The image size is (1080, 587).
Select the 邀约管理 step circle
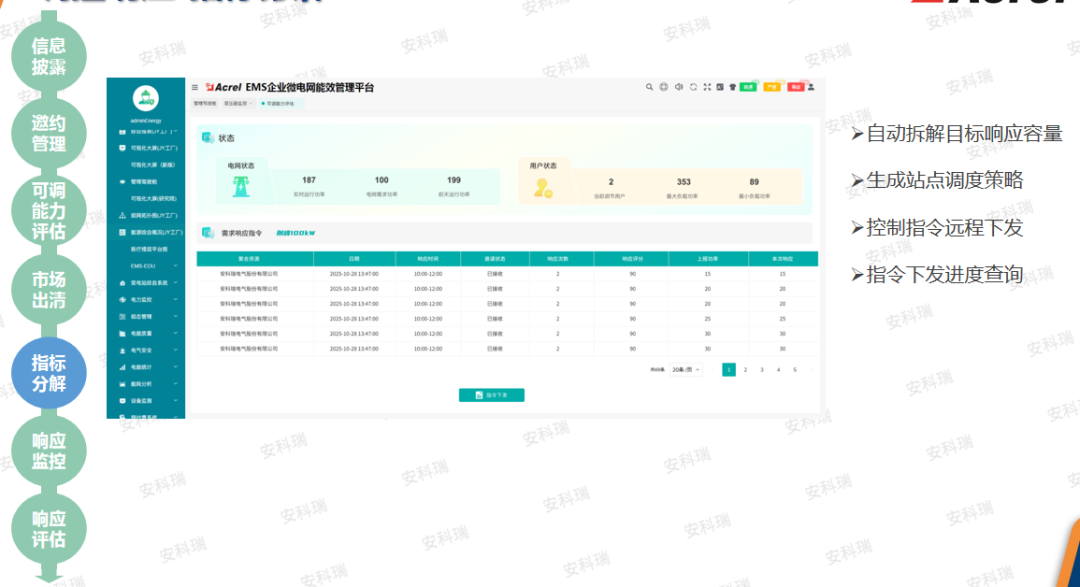tap(49, 133)
